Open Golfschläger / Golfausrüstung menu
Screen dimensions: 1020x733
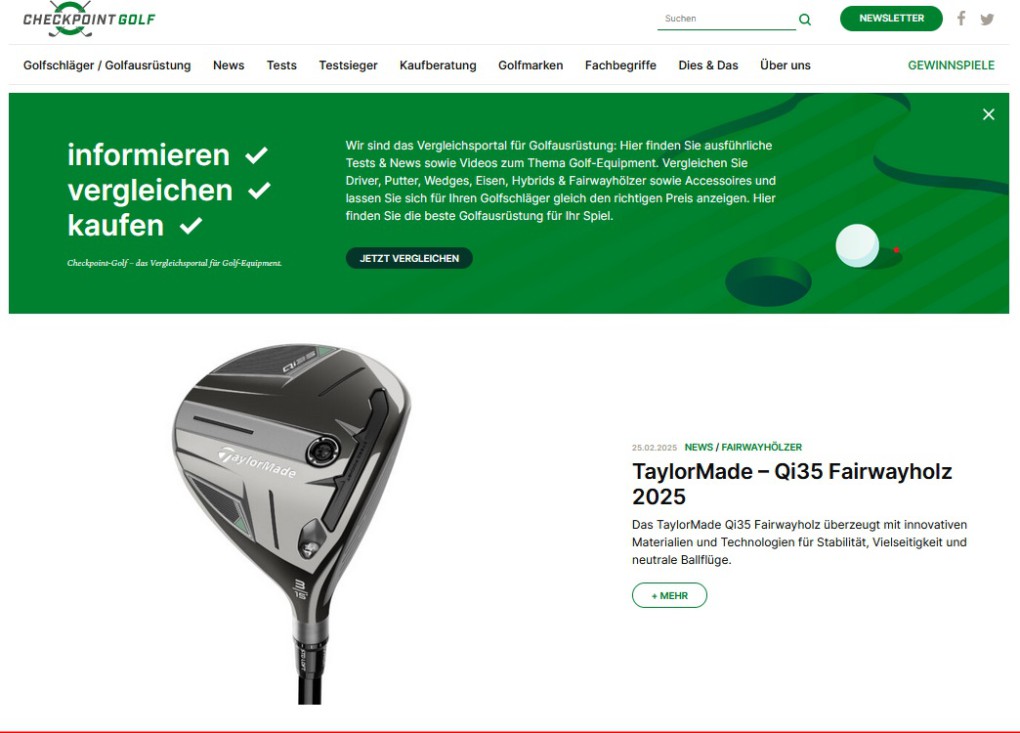click(x=107, y=65)
